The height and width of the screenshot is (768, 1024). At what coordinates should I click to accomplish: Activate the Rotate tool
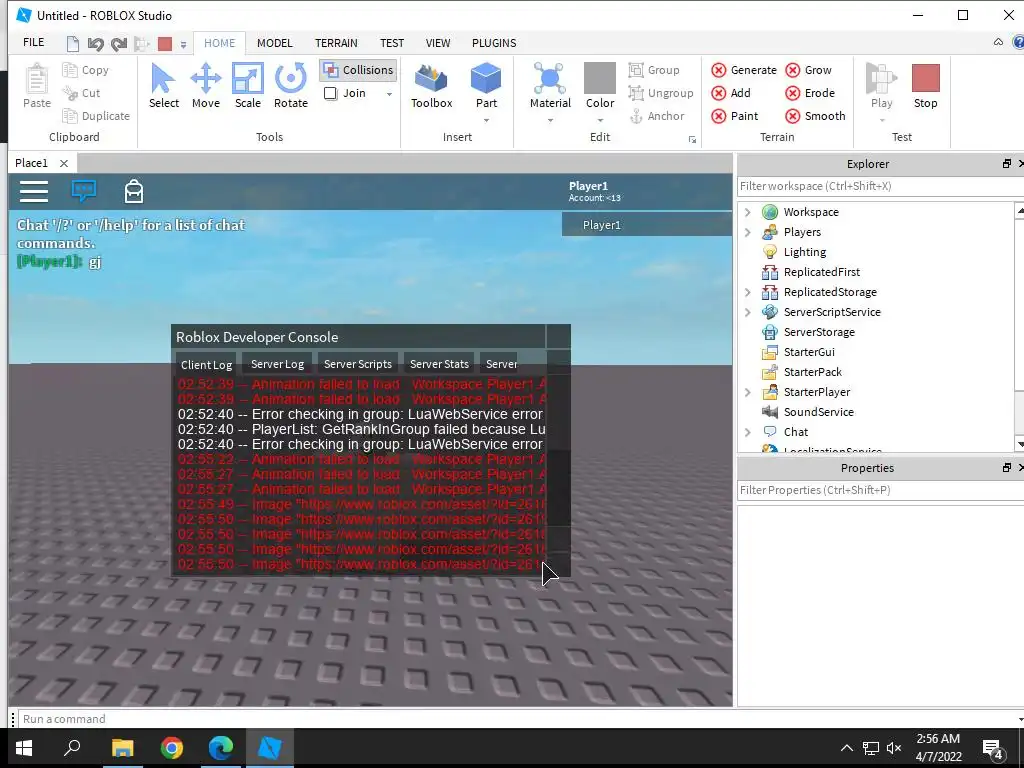point(291,86)
